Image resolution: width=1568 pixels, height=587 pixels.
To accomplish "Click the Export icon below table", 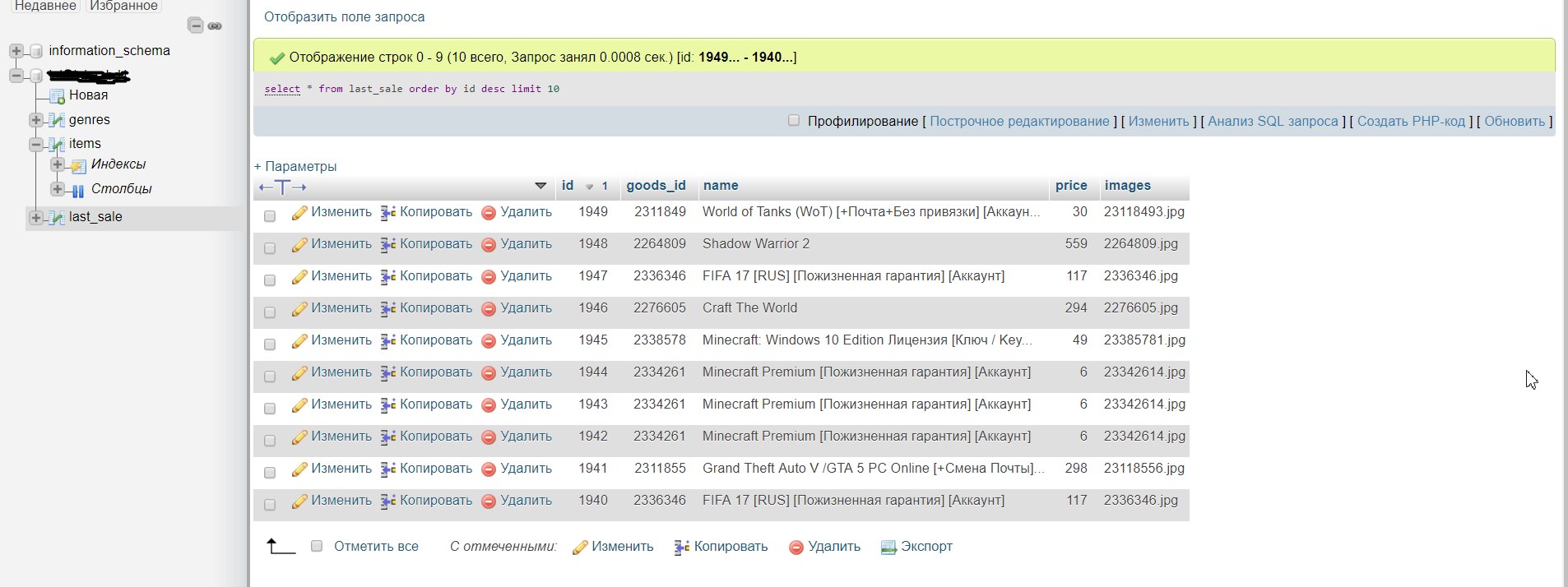I will click(888, 548).
